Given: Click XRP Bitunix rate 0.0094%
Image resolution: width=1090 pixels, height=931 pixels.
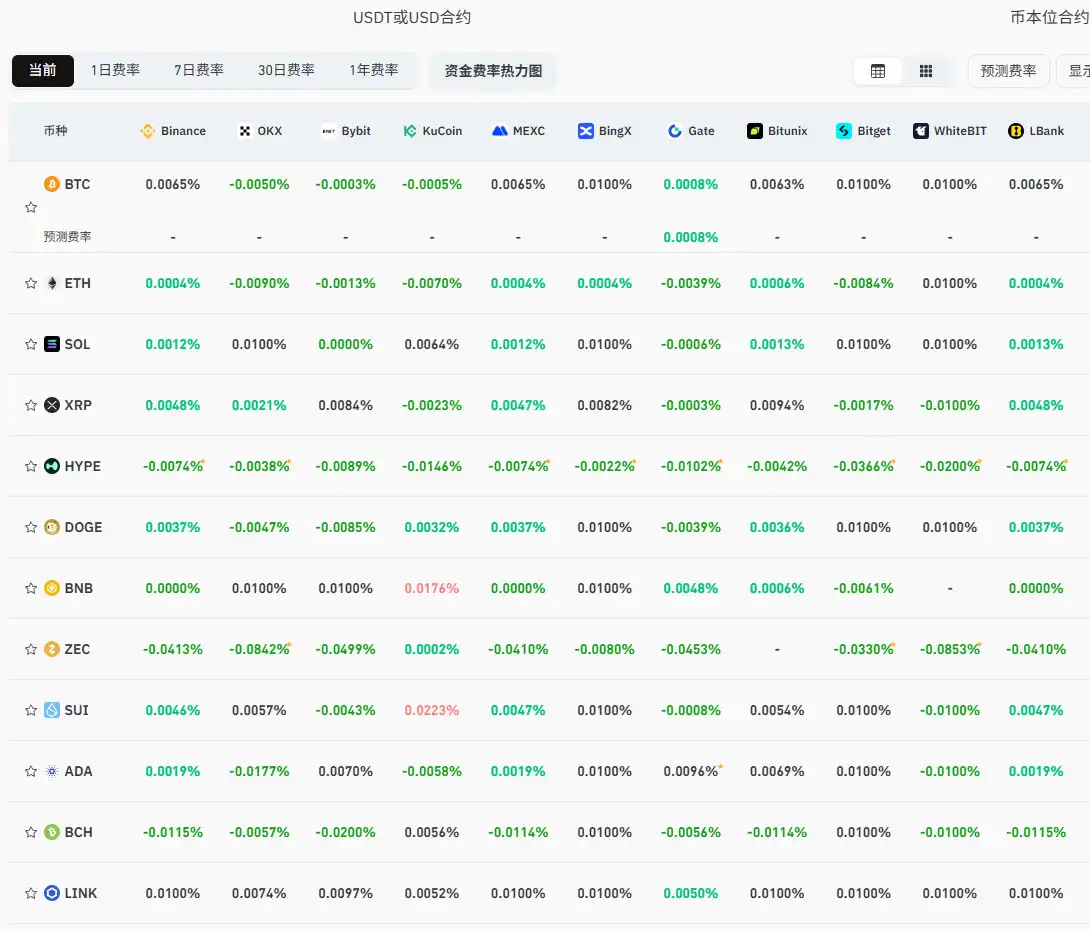Looking at the screenshot, I should point(776,405).
